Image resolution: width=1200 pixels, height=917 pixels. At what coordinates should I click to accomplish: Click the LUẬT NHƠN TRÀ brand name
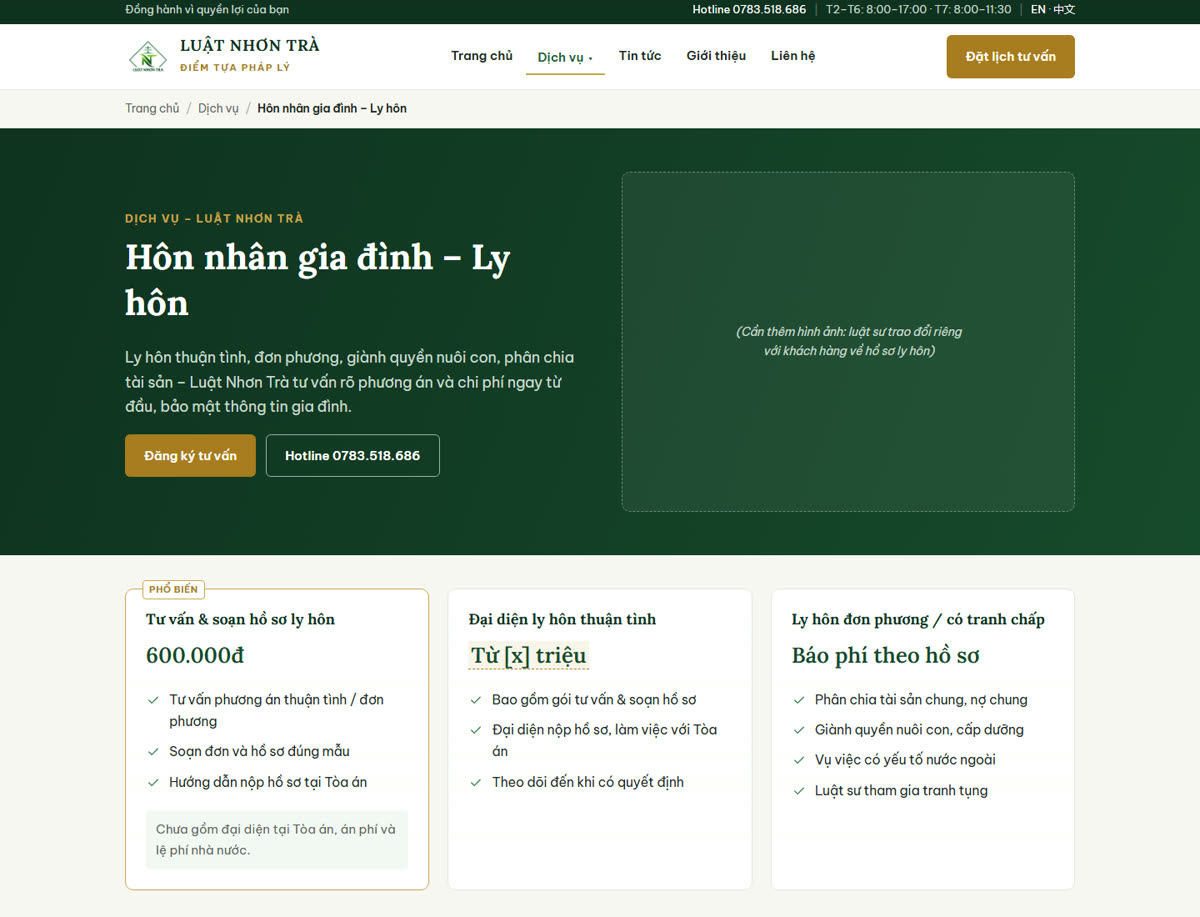250,46
